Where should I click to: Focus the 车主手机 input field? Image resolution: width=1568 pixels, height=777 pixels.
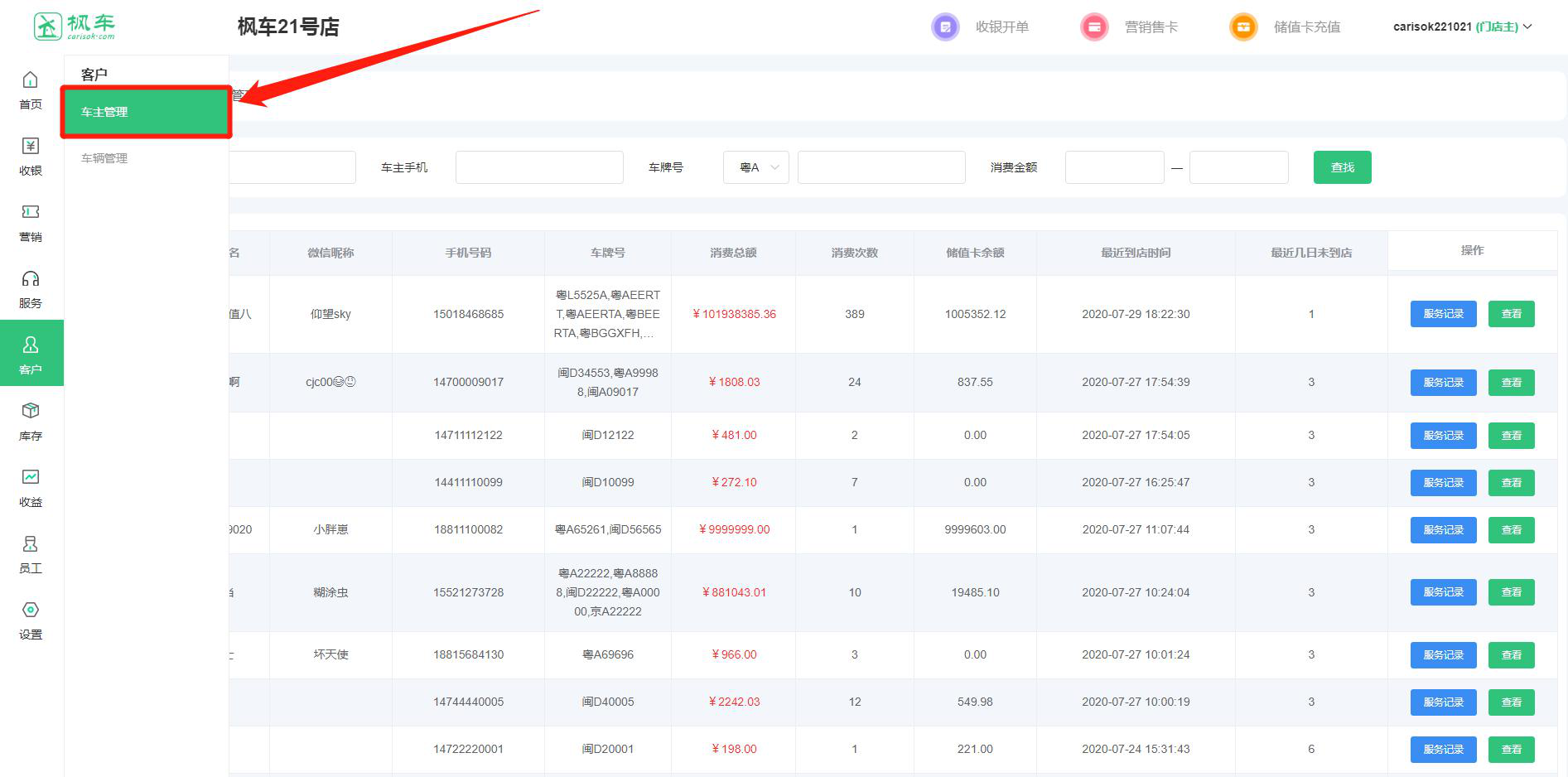pos(539,167)
